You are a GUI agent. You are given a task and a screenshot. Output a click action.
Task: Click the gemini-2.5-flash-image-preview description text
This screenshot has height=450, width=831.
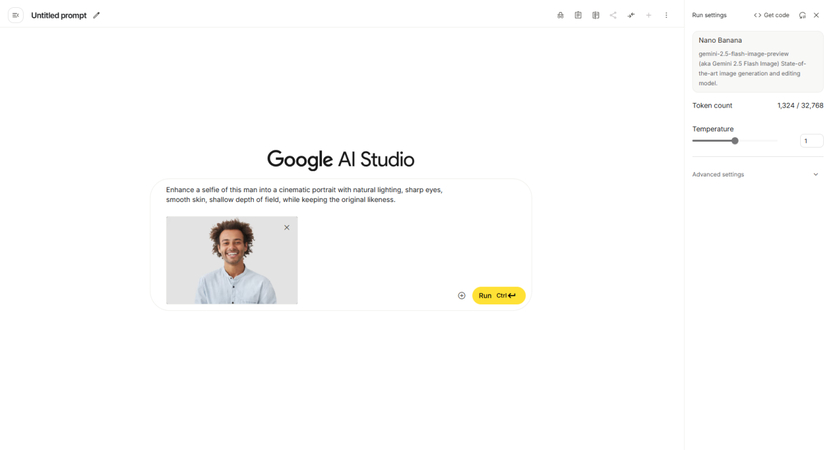[x=753, y=68]
